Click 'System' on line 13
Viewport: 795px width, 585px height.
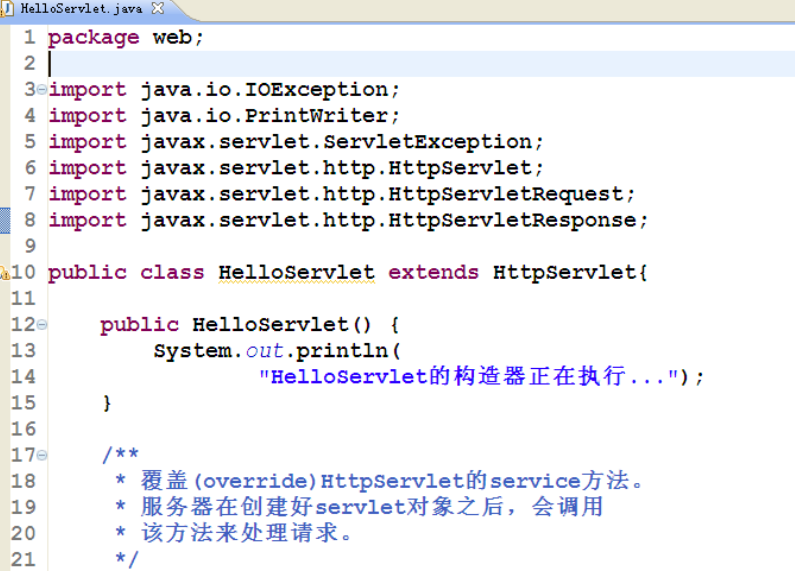coord(193,351)
